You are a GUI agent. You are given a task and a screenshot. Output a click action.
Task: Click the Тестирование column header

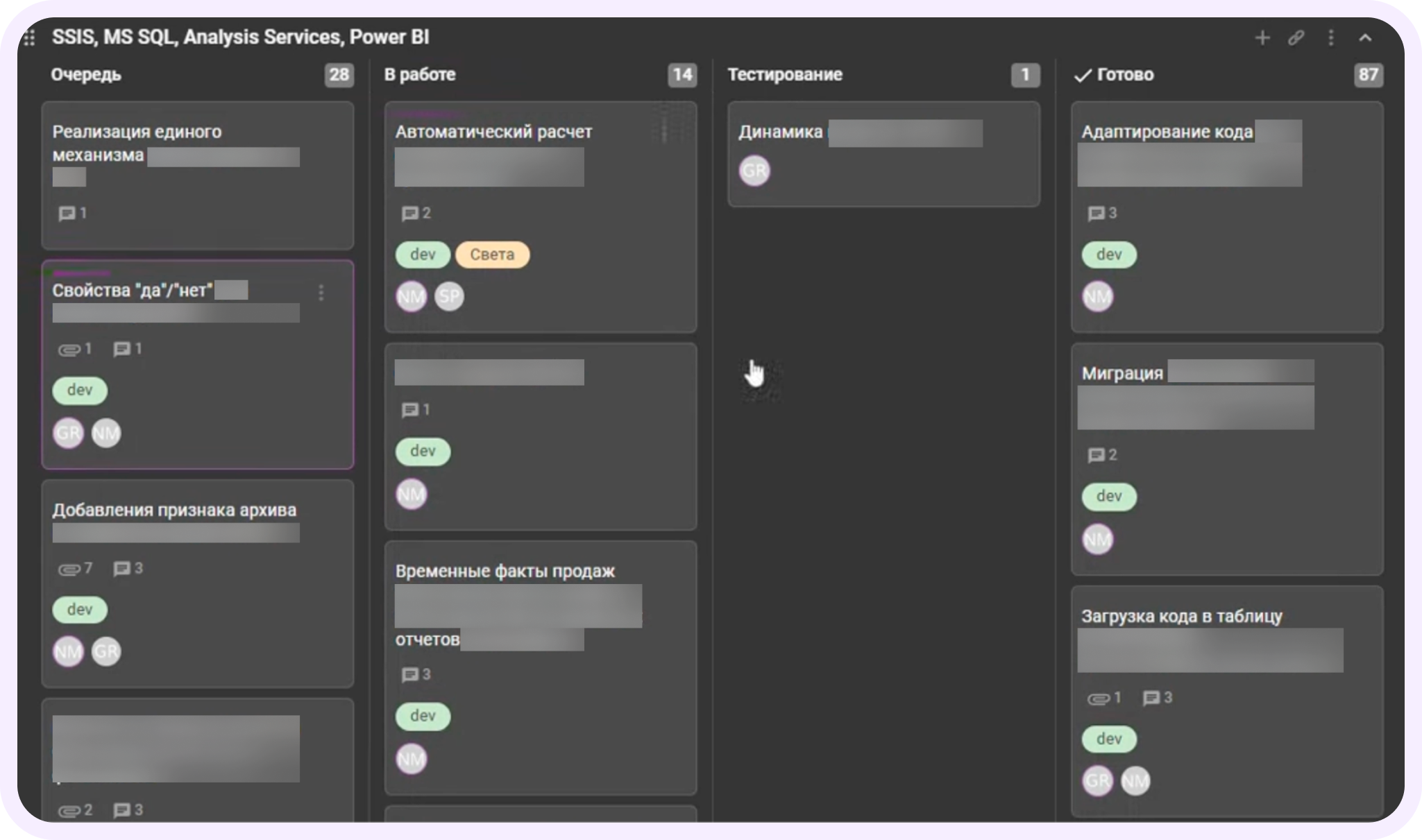coord(785,75)
